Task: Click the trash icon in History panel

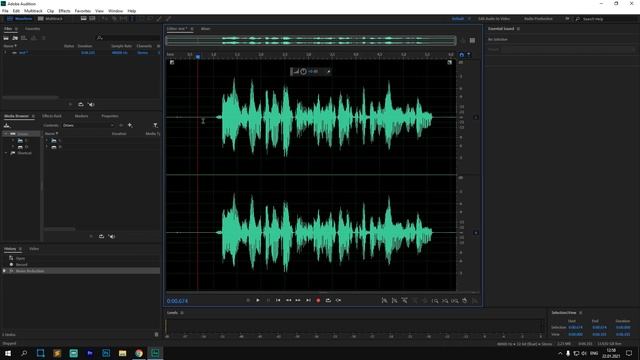Action: tap(156, 335)
